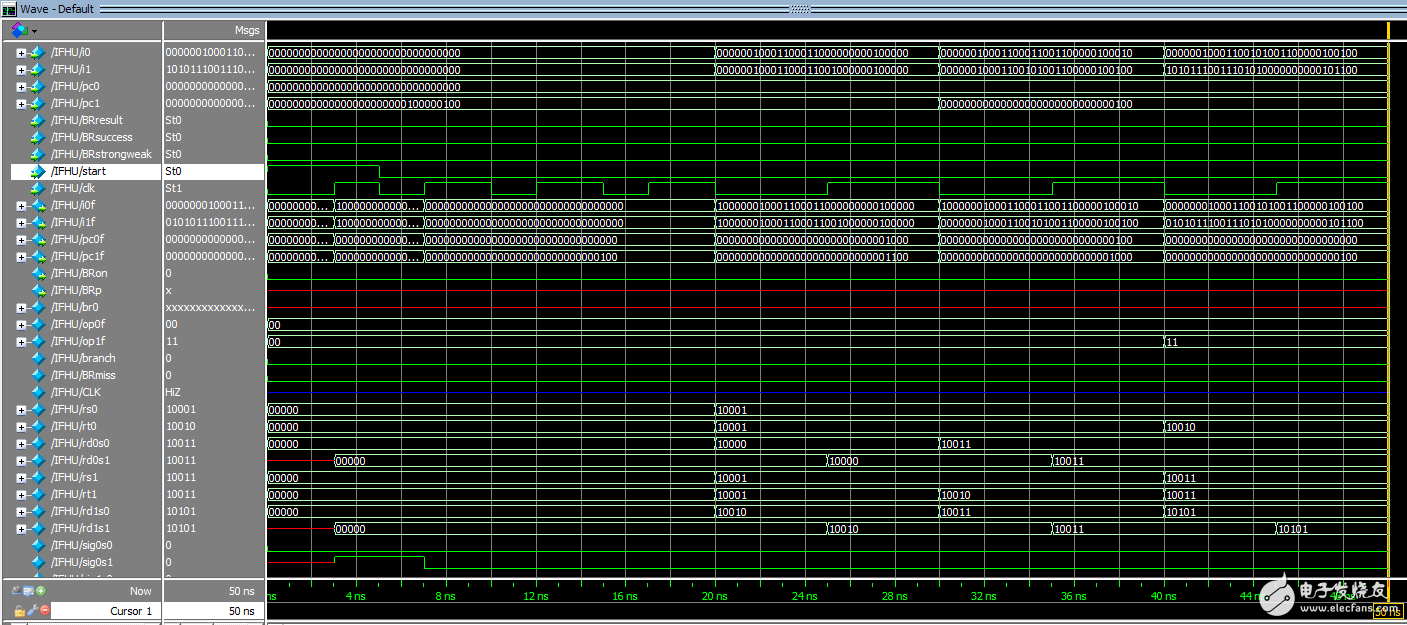Image resolution: width=1407 pixels, height=625 pixels.
Task: Click the Cursor 1 time value 50 ns
Action: pos(241,611)
